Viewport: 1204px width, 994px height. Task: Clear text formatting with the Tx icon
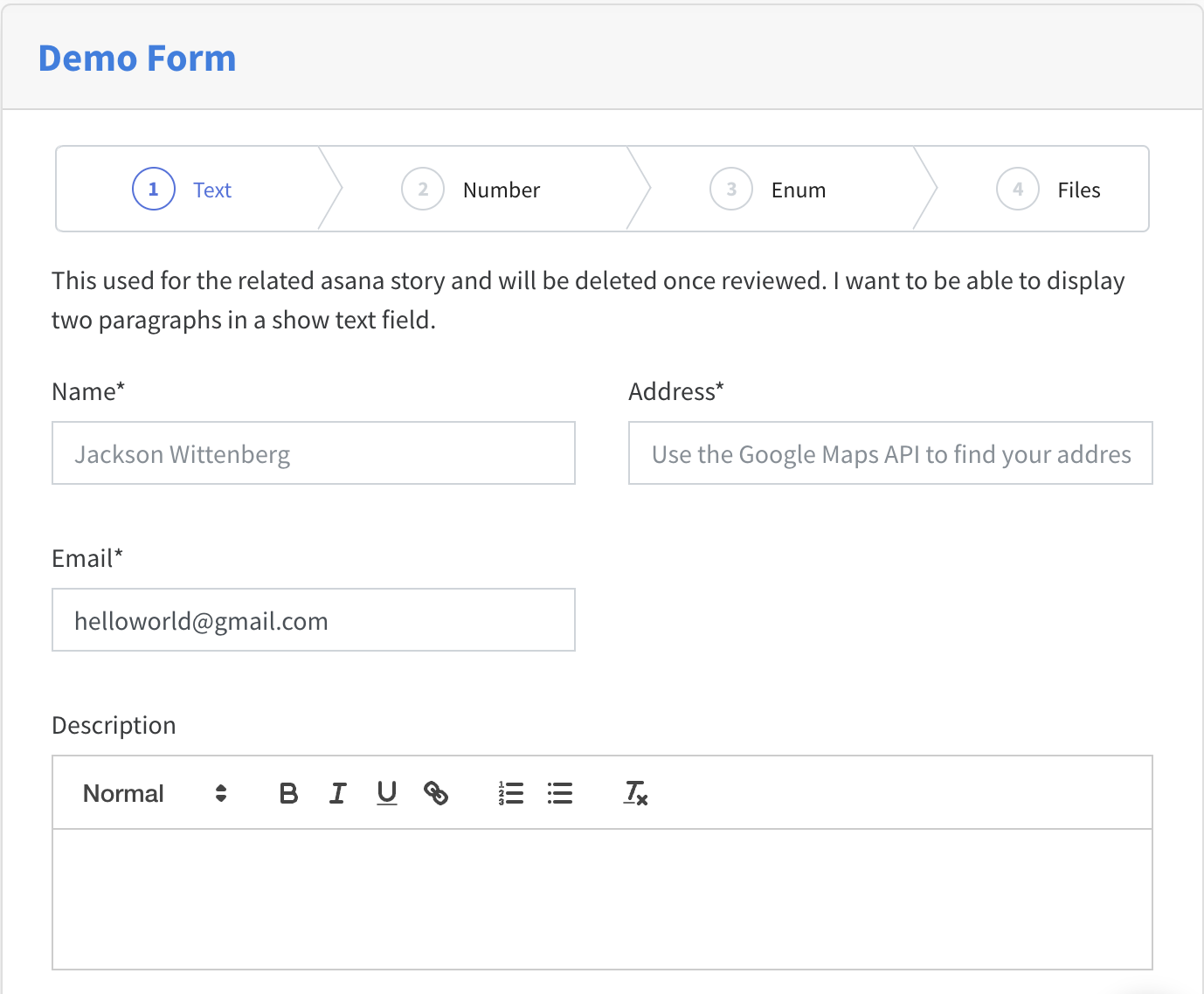[635, 793]
